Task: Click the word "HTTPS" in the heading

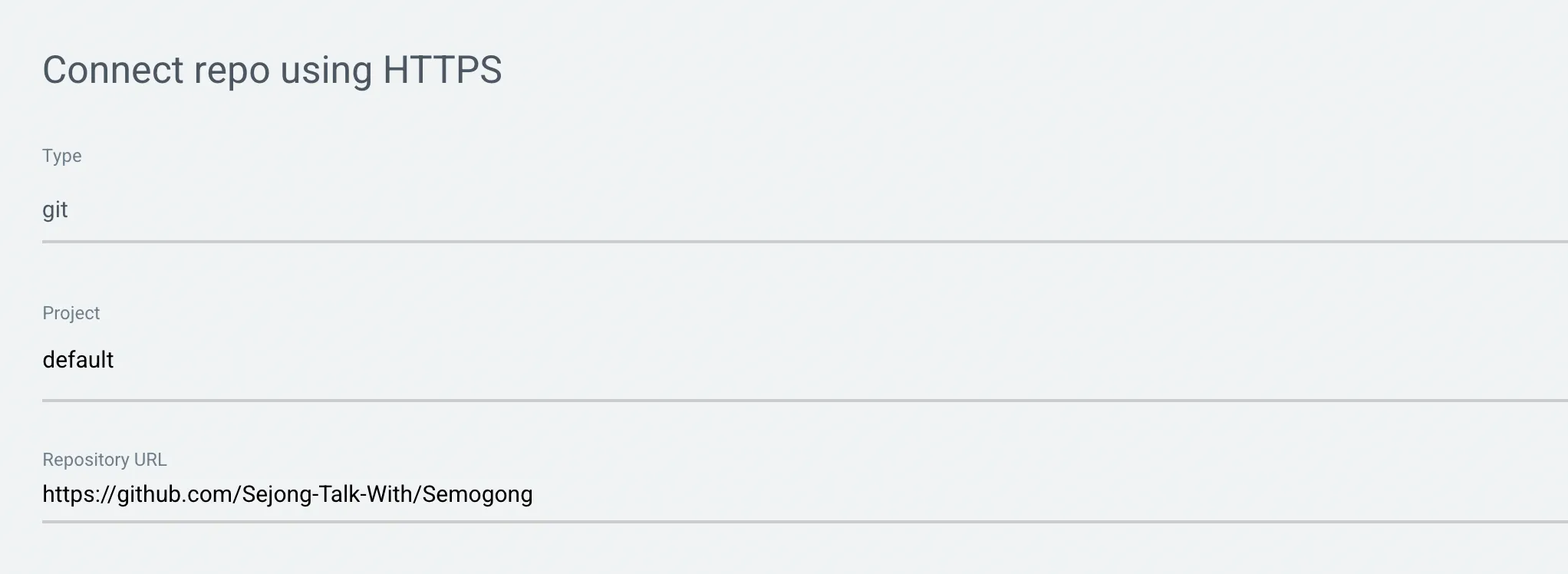Action: coord(442,70)
